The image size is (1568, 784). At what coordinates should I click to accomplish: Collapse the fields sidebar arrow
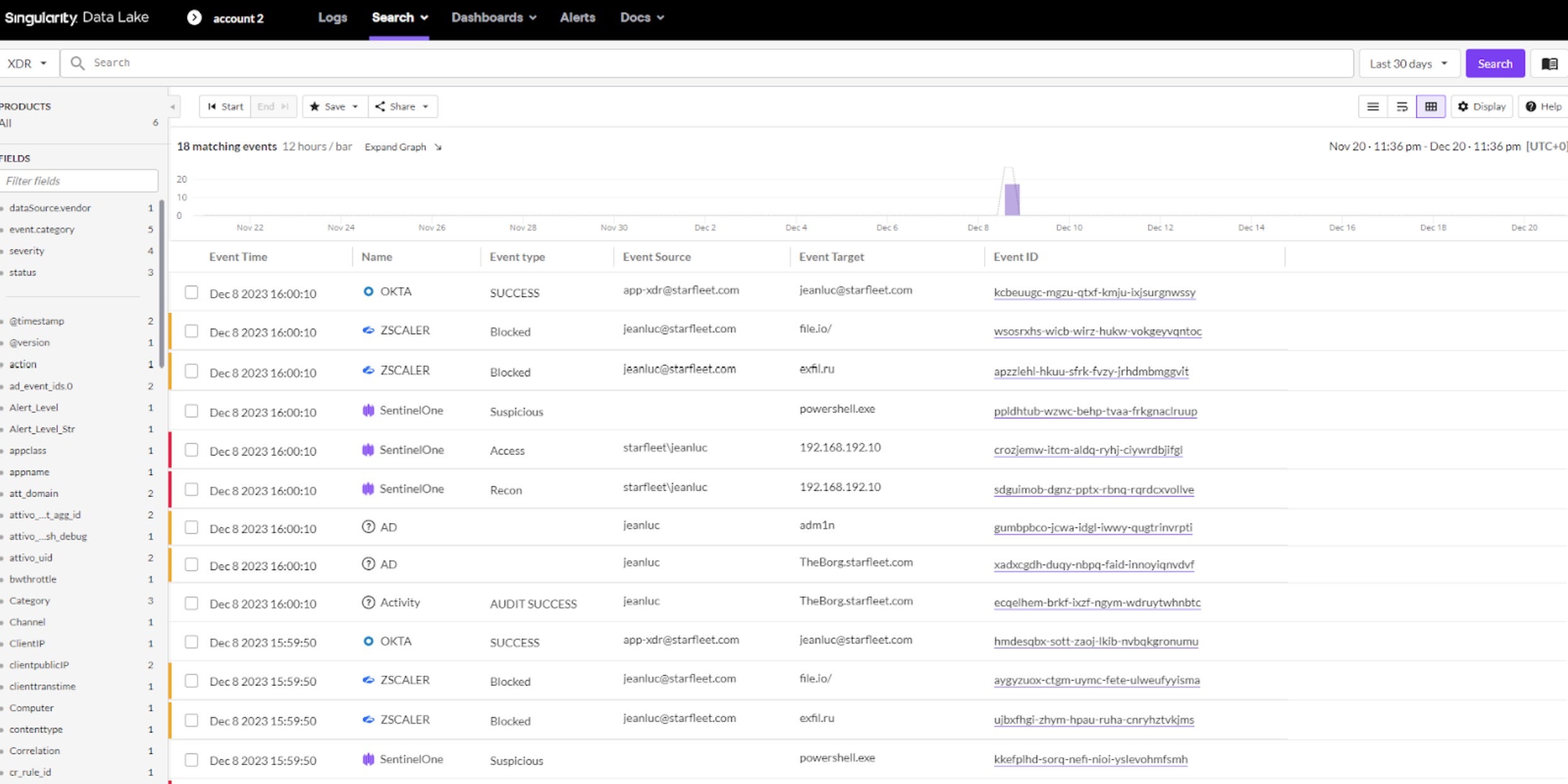(172, 106)
